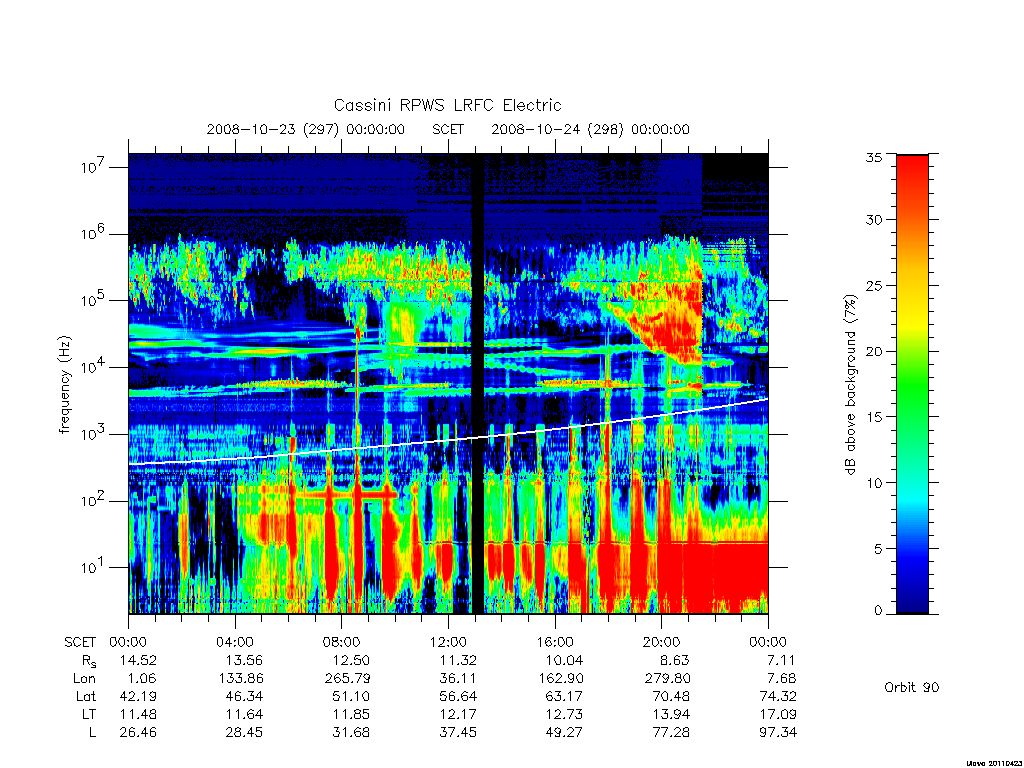Click the SCET time label 16:00
The width and height of the screenshot is (1024, 768).
pos(554,642)
